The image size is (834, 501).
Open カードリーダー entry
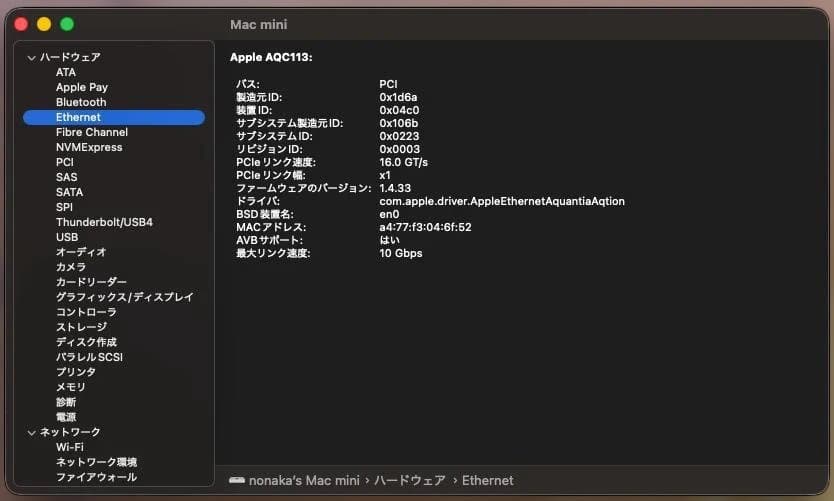(91, 282)
